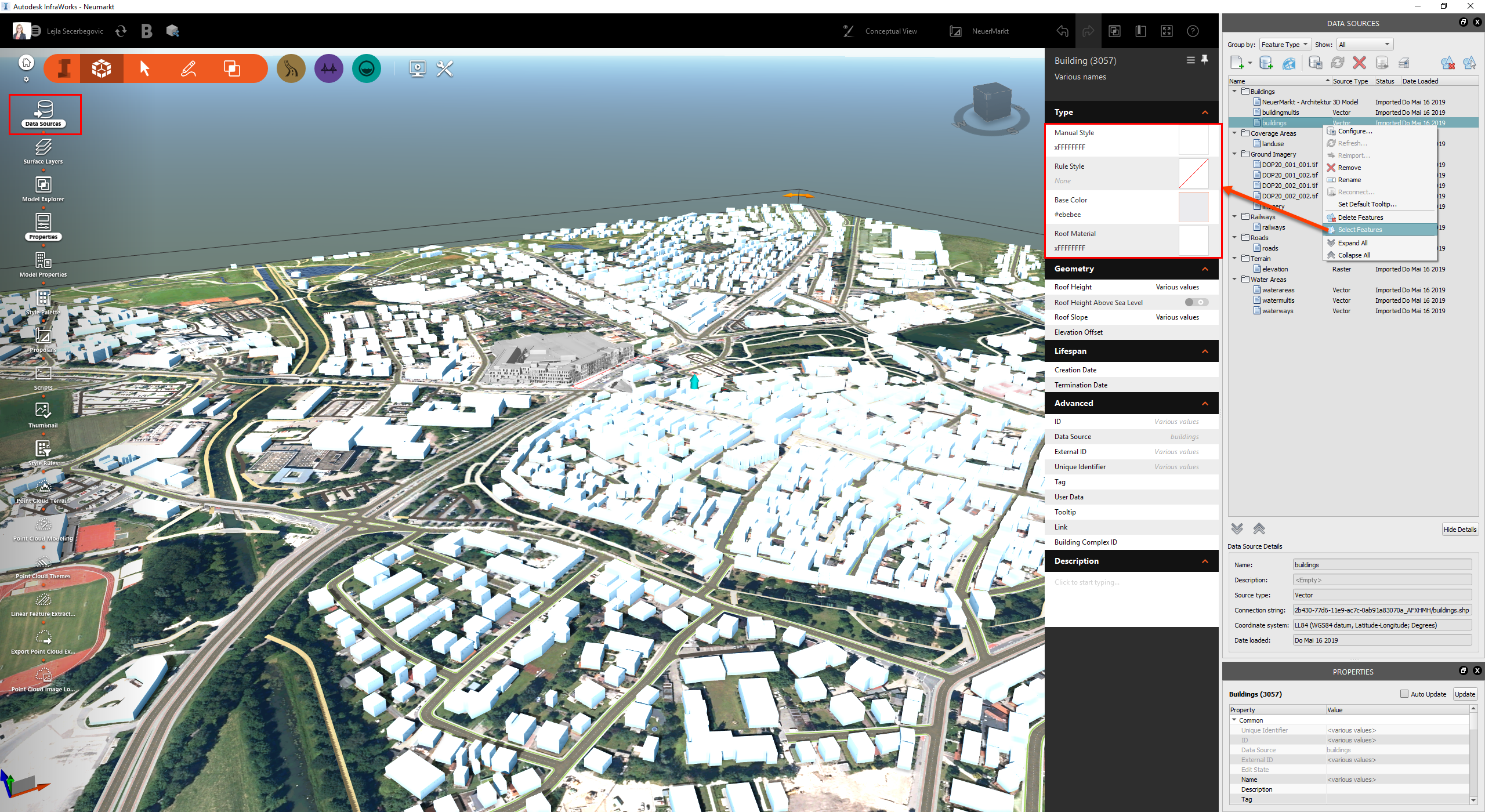The width and height of the screenshot is (1485, 812).
Task: Collapse the Geometry section chevron
Action: (1205, 269)
